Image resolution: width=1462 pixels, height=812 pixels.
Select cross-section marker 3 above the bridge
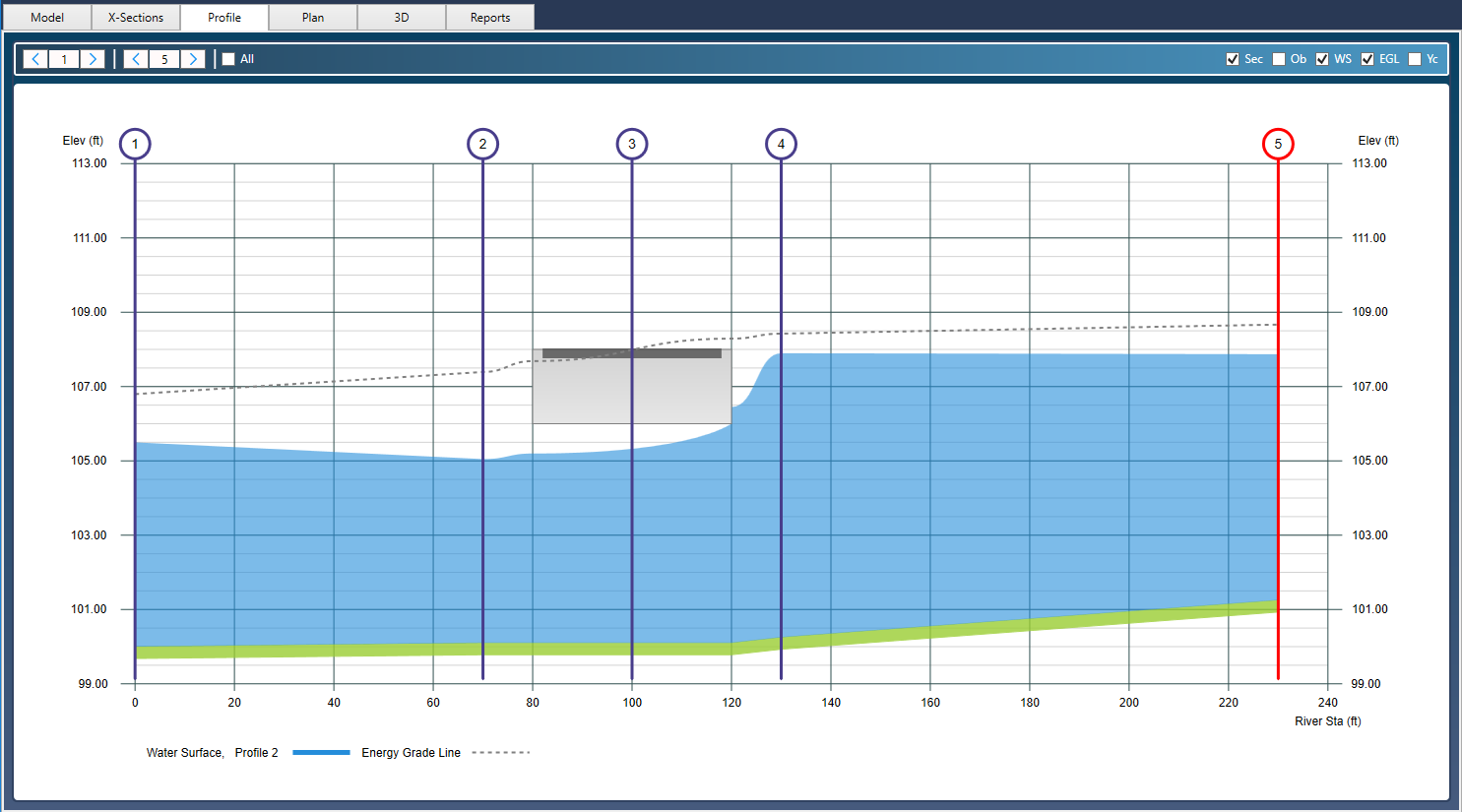coord(631,143)
